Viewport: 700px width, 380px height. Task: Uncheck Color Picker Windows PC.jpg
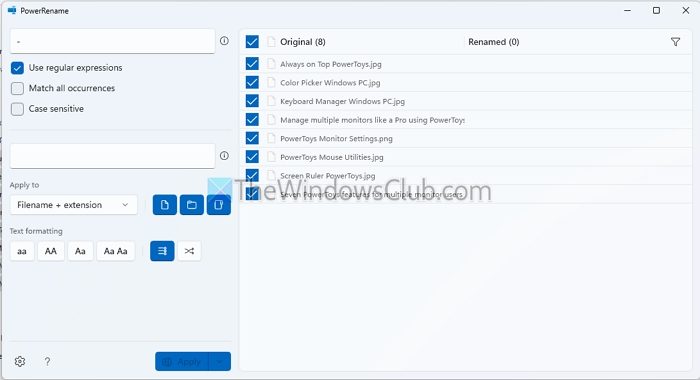point(252,83)
